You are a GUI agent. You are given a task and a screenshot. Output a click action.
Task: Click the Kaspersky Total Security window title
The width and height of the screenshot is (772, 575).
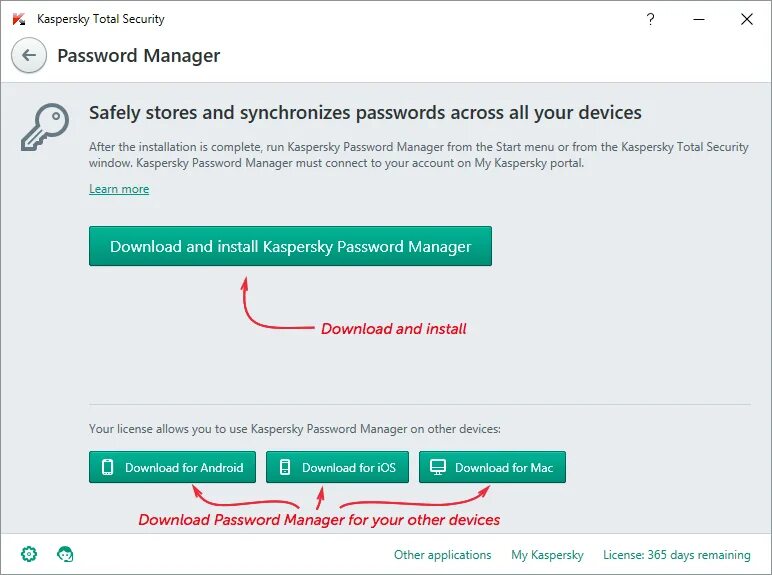(101, 19)
